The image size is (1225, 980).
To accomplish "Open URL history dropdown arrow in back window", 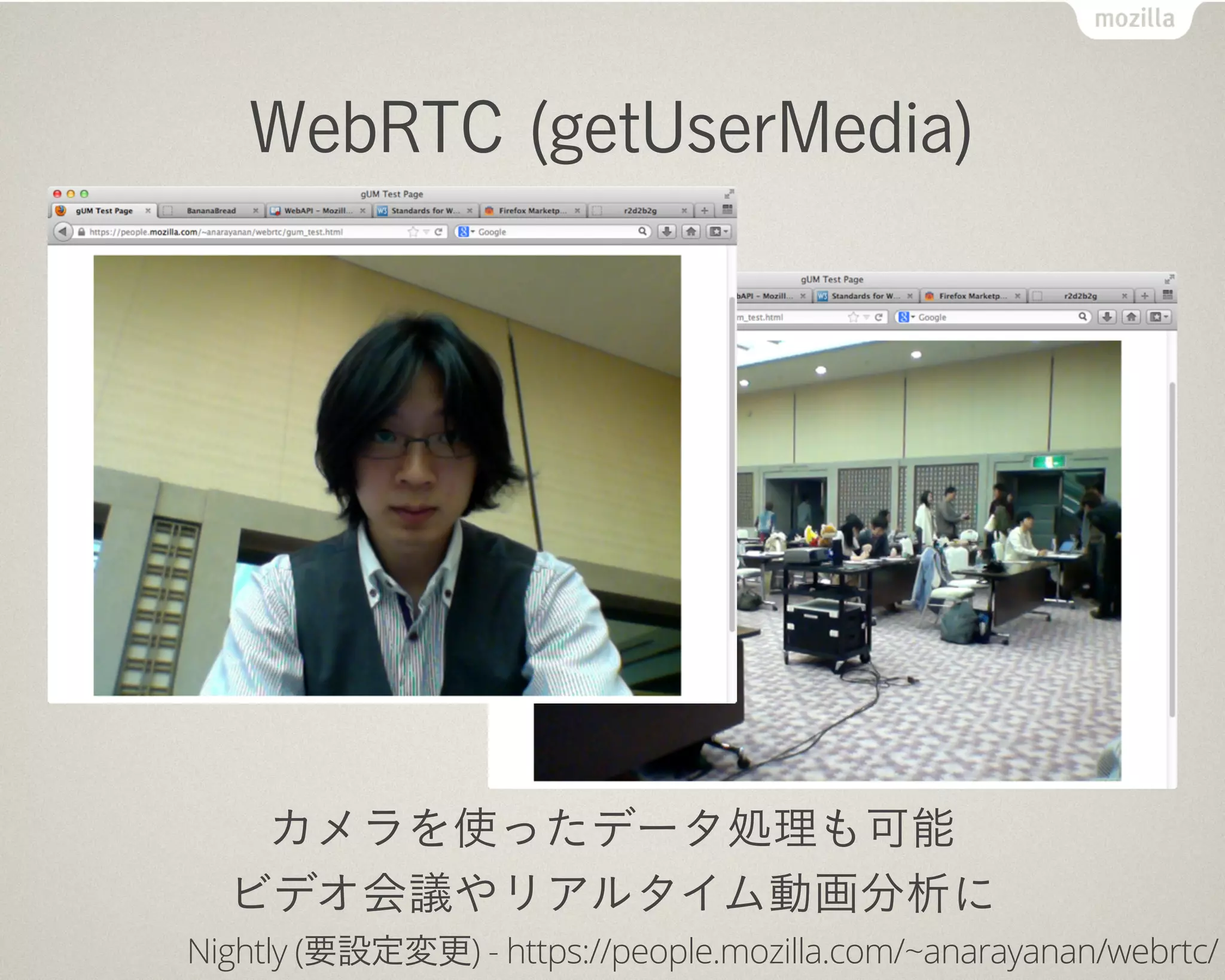I will pyautogui.click(x=866, y=318).
